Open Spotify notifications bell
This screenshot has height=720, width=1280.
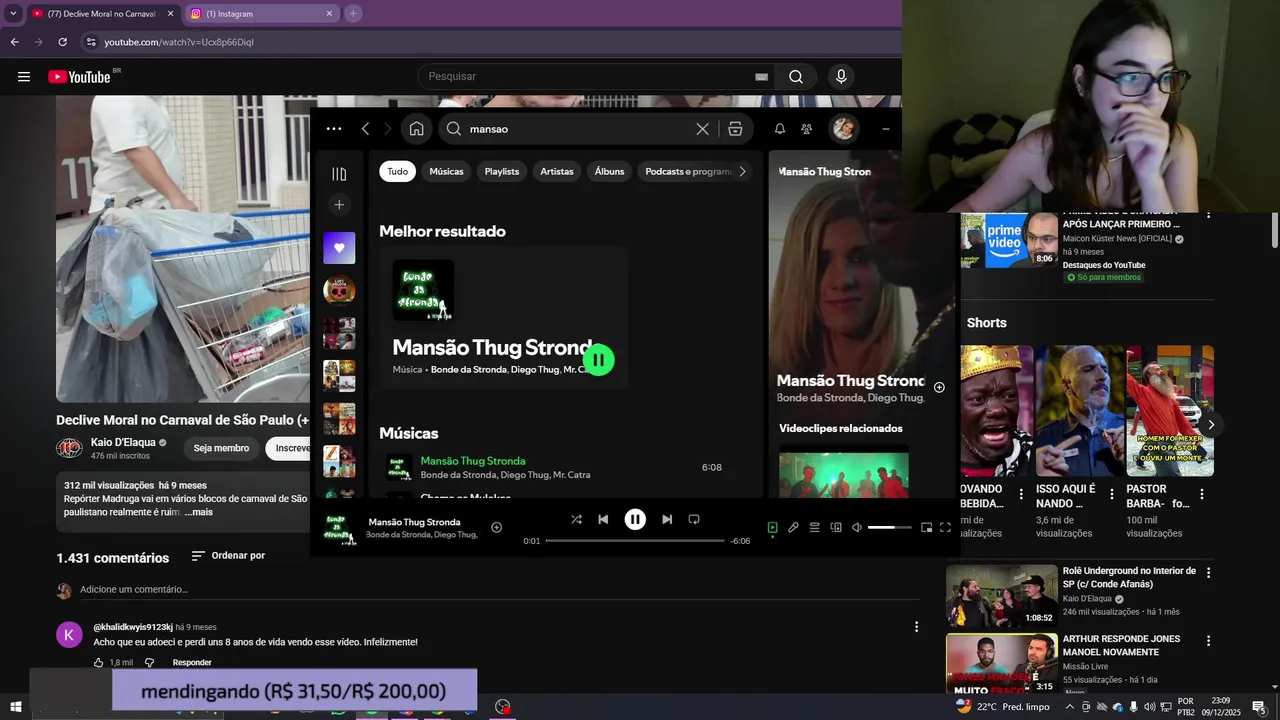tap(780, 129)
